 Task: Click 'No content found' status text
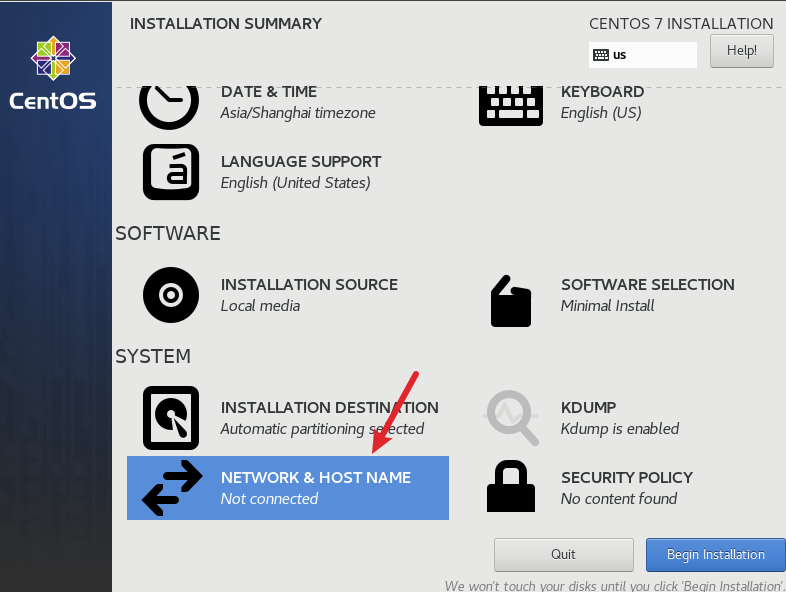tap(619, 499)
